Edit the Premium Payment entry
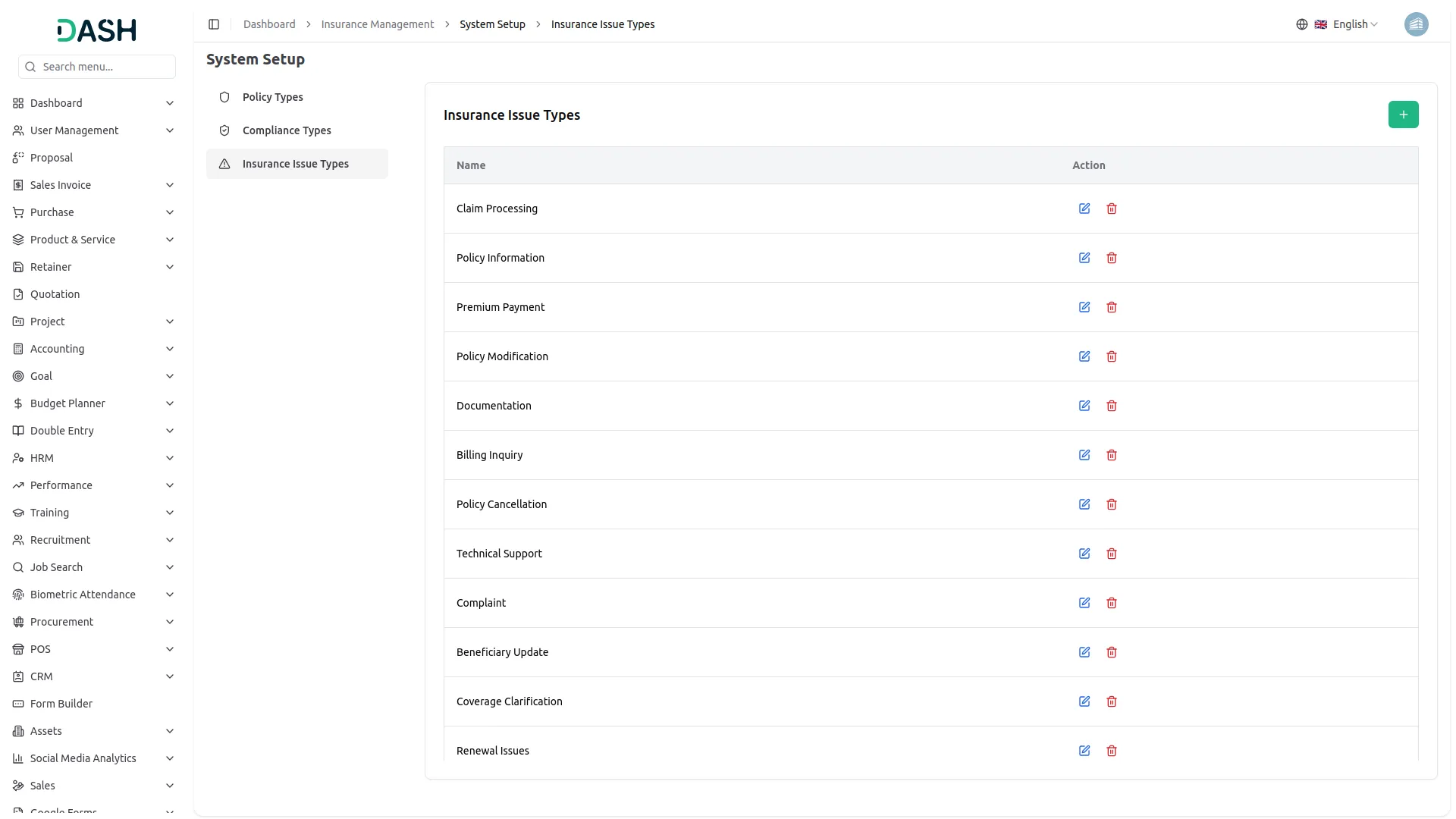The image size is (1456, 819). (1084, 307)
